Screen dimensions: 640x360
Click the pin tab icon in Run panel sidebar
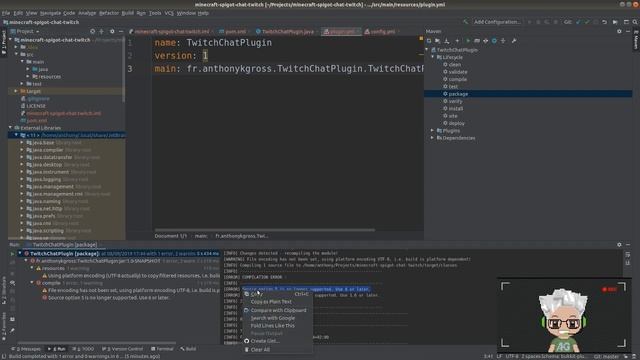click(x=12, y=330)
